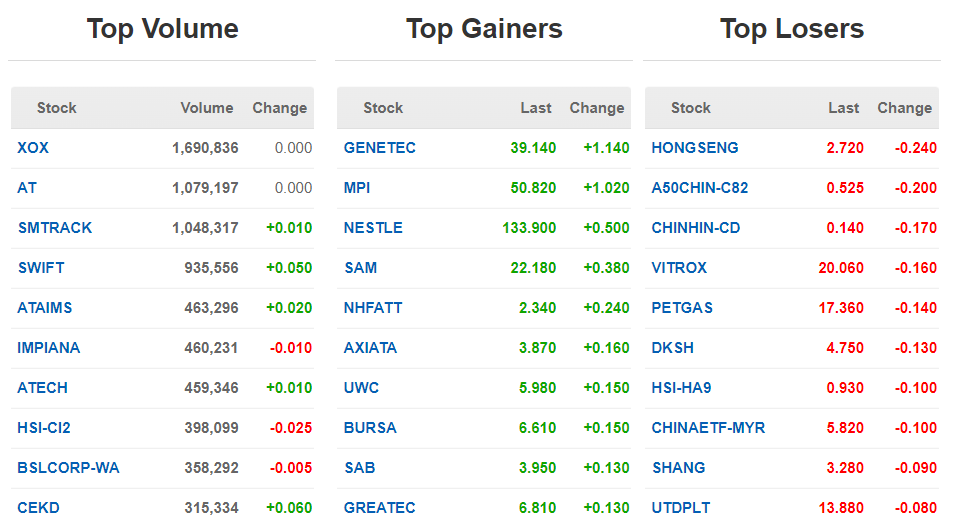The width and height of the screenshot is (954, 526).
Task: Open GREATEC stock link
Action: 380,508
